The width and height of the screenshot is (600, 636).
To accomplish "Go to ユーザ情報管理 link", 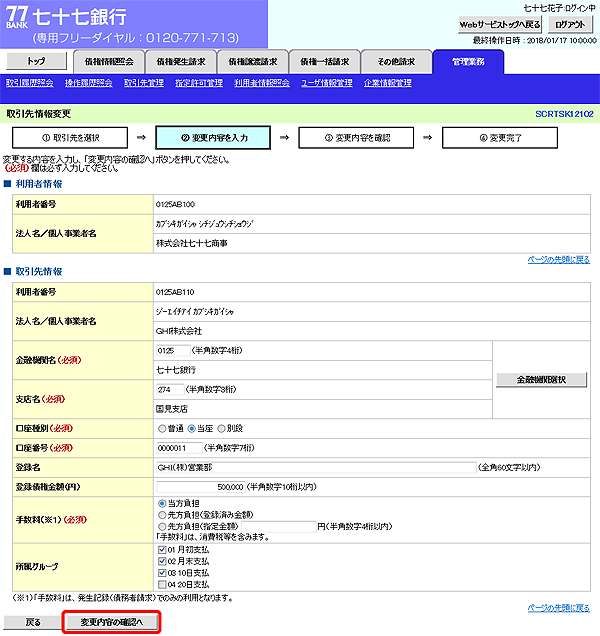I will (x=327, y=83).
